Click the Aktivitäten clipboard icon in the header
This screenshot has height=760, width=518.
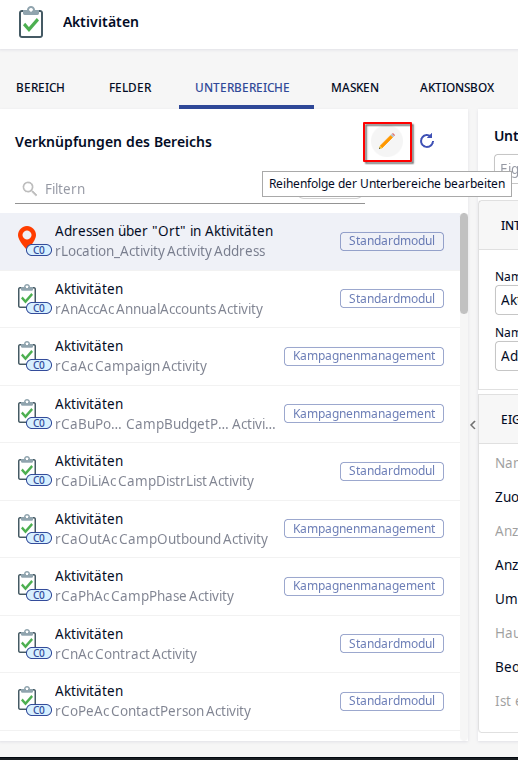(x=31, y=22)
